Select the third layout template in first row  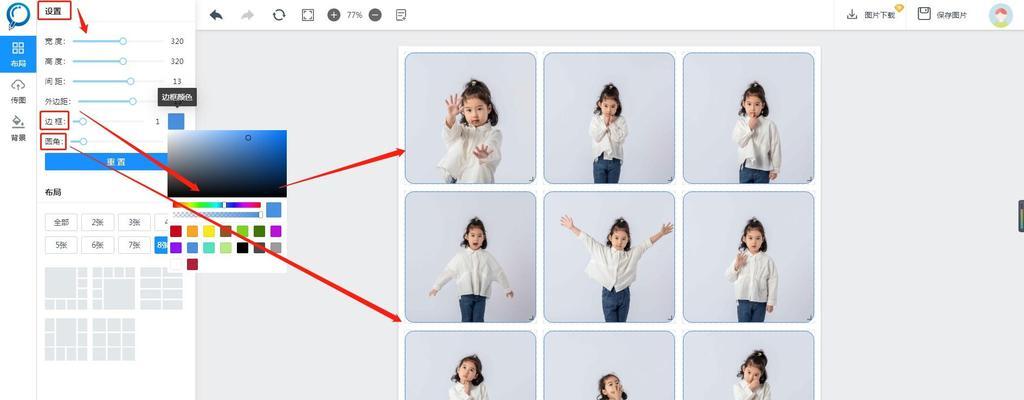[x=161, y=288]
